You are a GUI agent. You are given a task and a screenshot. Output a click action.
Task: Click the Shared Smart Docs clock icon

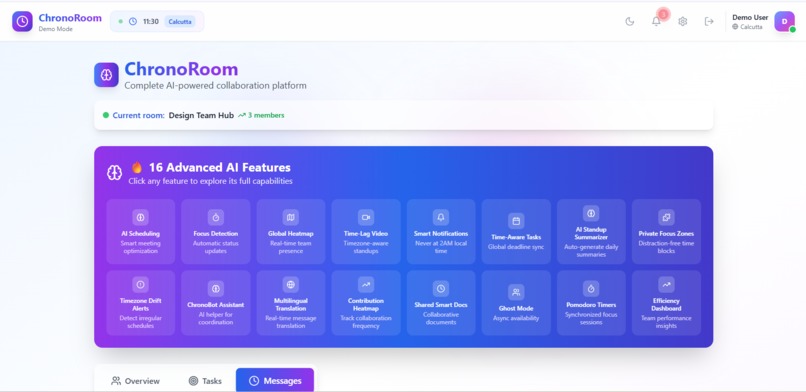coord(441,288)
